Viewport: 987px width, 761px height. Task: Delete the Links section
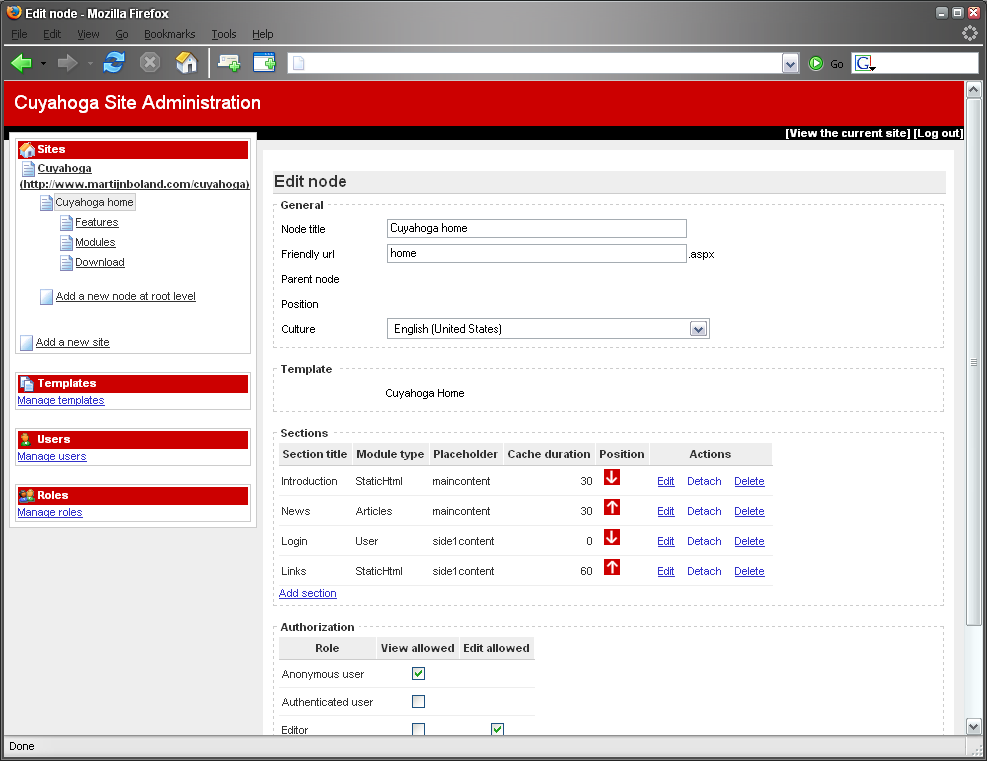(x=750, y=571)
